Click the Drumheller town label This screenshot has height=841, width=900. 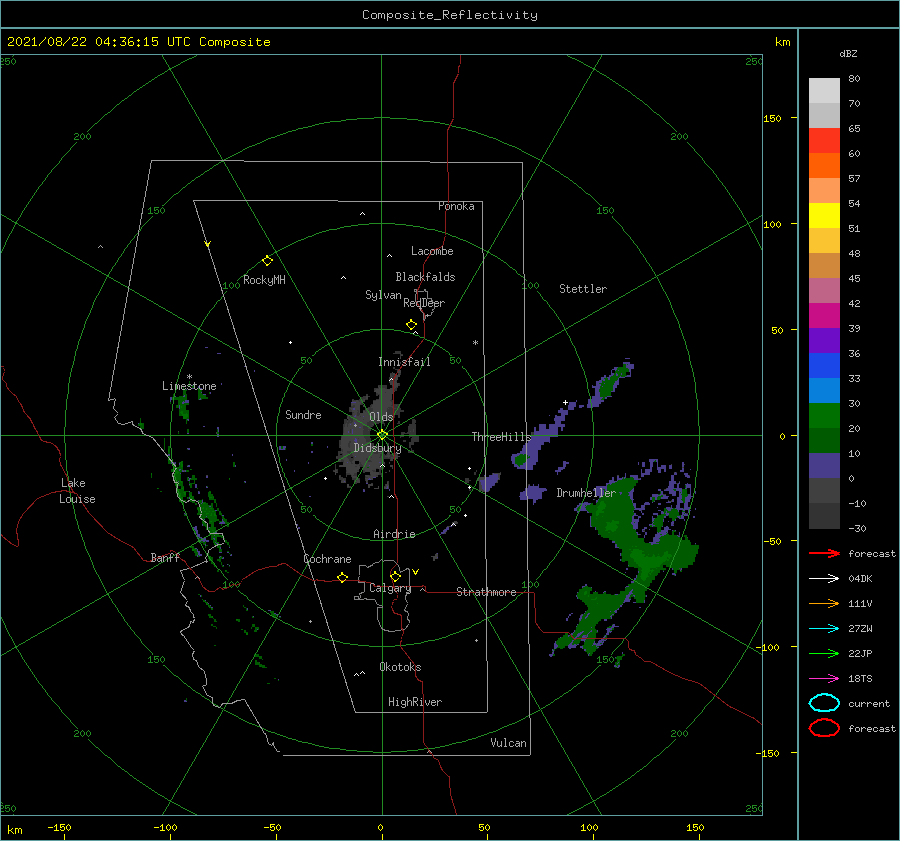coord(586,493)
